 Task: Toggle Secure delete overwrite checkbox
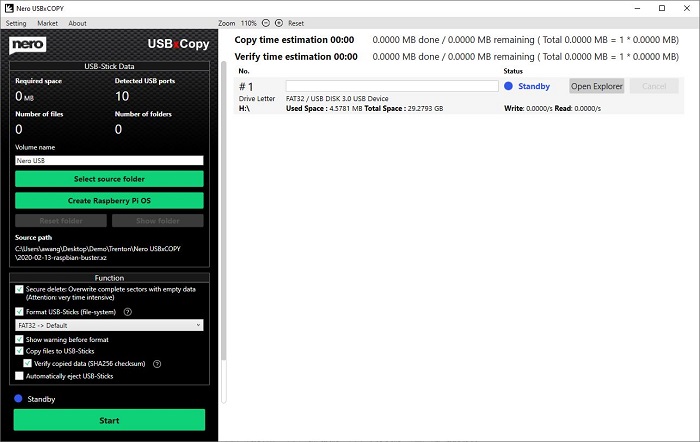(x=19, y=289)
